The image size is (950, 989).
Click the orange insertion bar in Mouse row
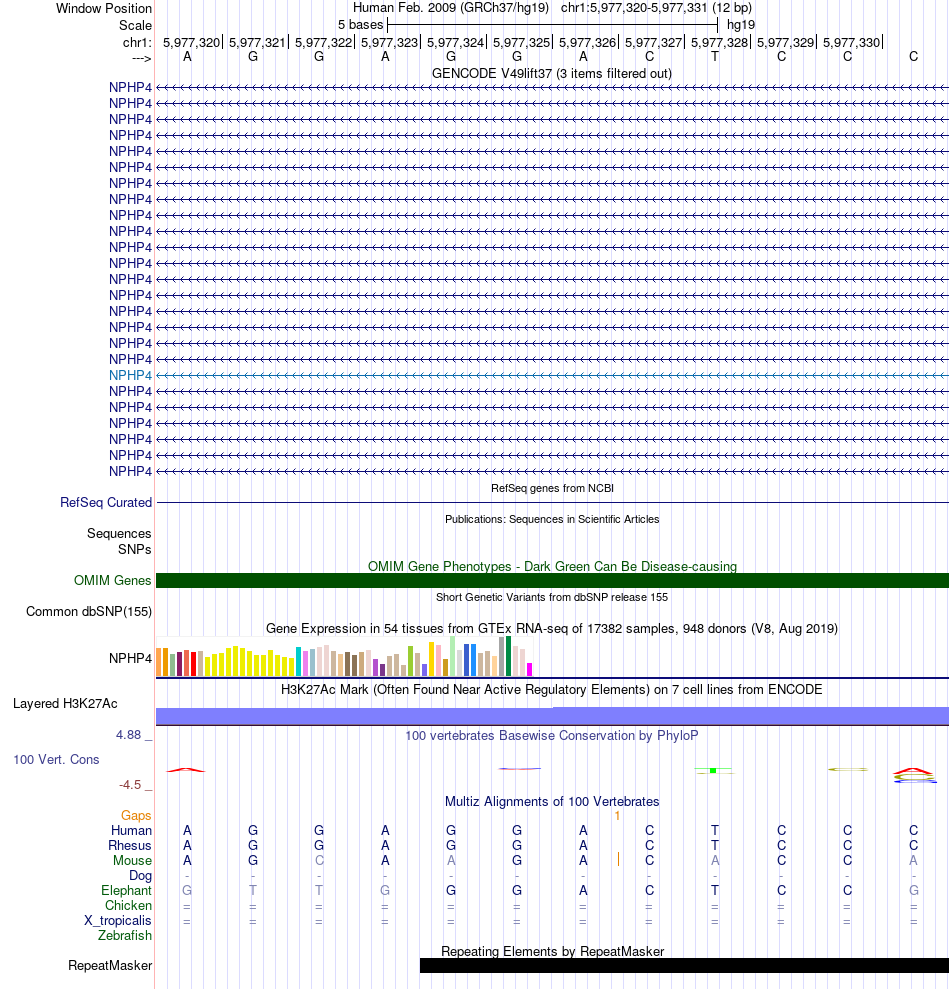[x=618, y=859]
